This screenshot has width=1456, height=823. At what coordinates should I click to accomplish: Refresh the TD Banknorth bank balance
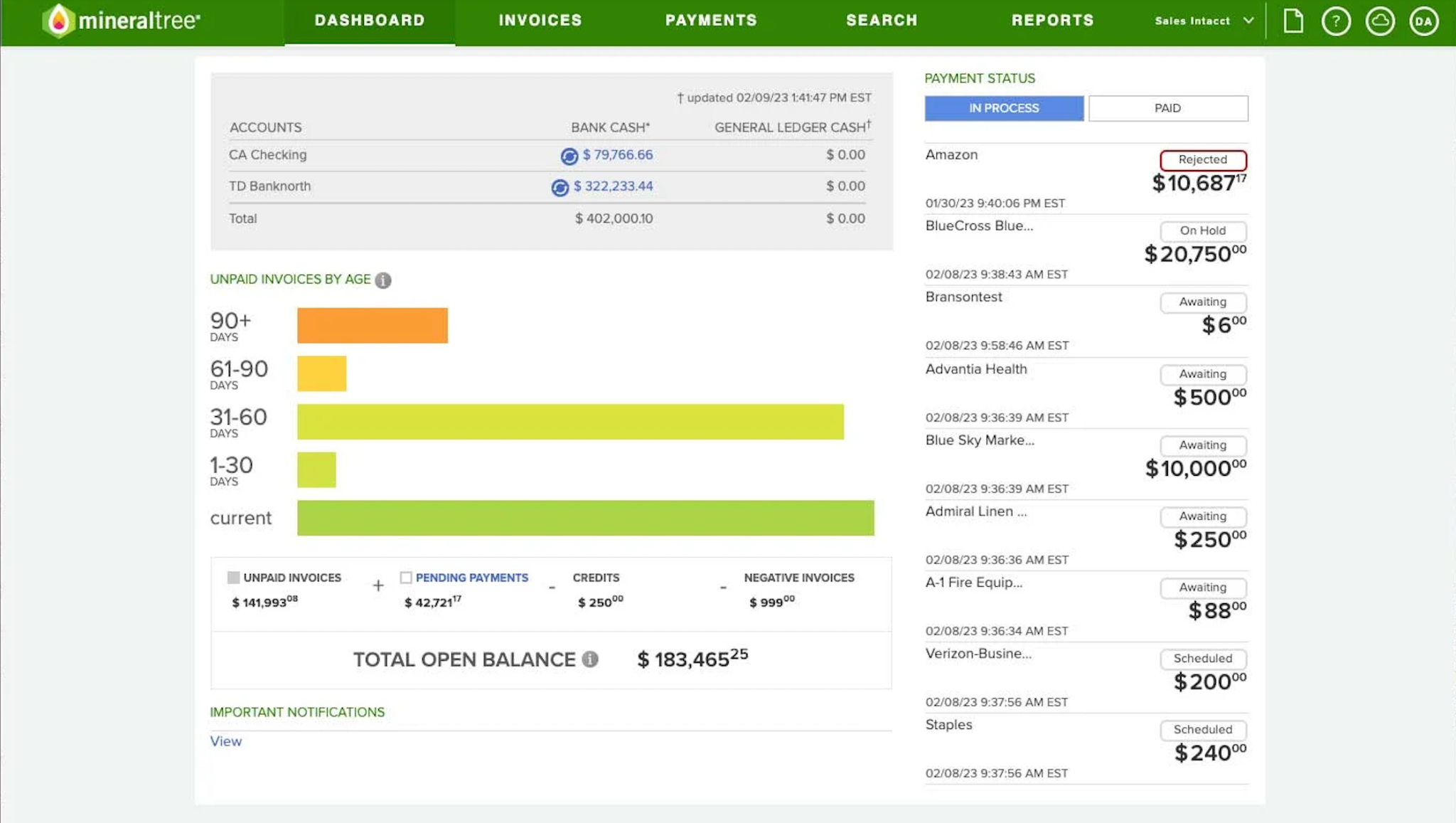[560, 187]
